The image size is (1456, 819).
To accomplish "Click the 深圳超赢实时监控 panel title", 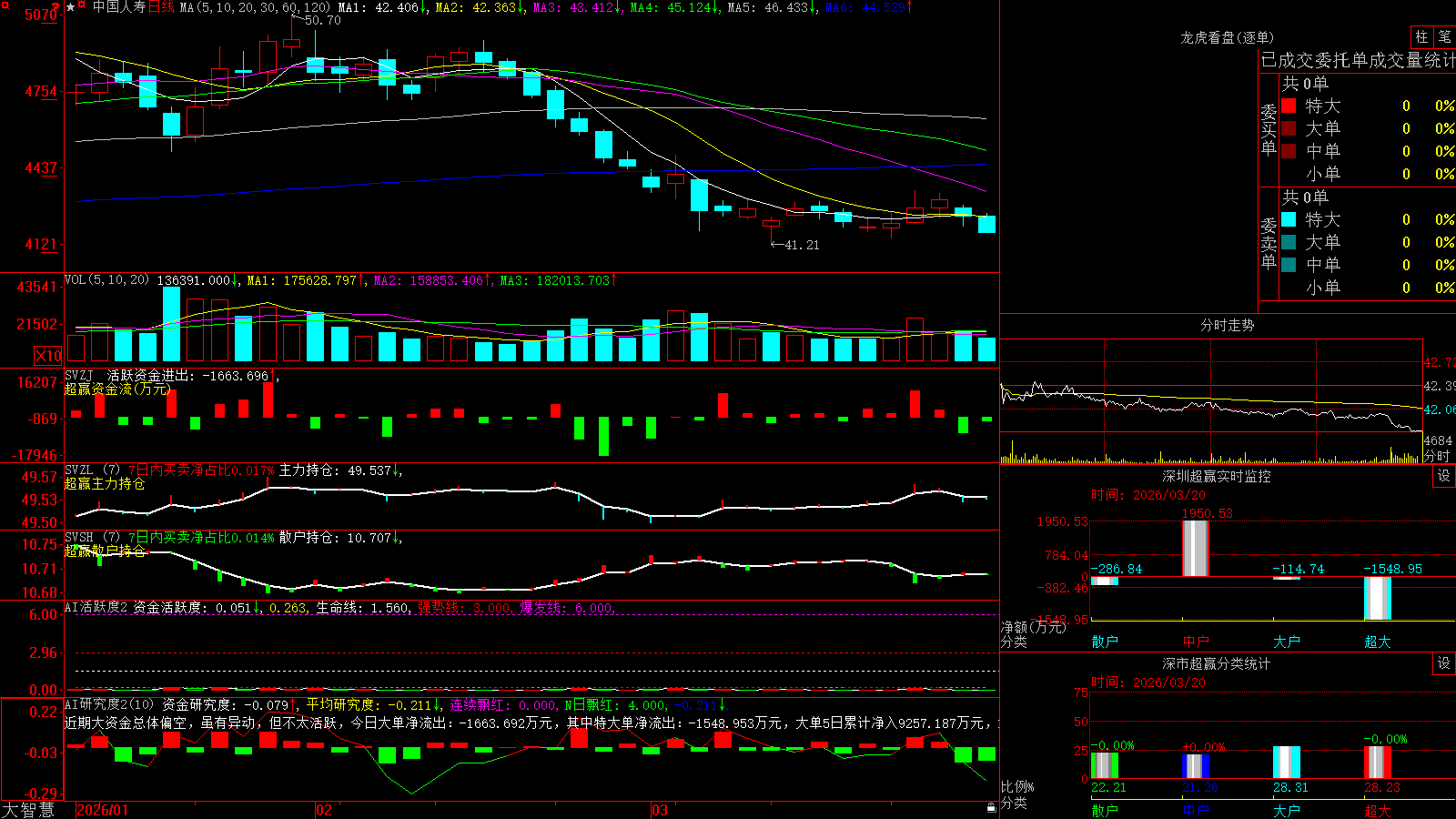I will point(1216,476).
